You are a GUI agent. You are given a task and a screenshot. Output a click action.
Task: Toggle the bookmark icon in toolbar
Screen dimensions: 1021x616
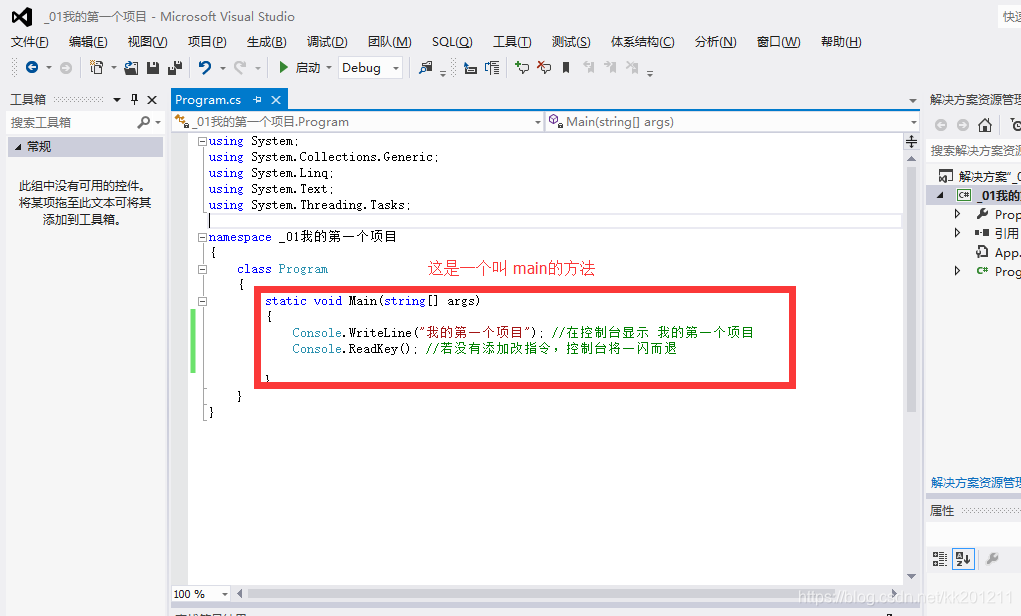coord(566,67)
